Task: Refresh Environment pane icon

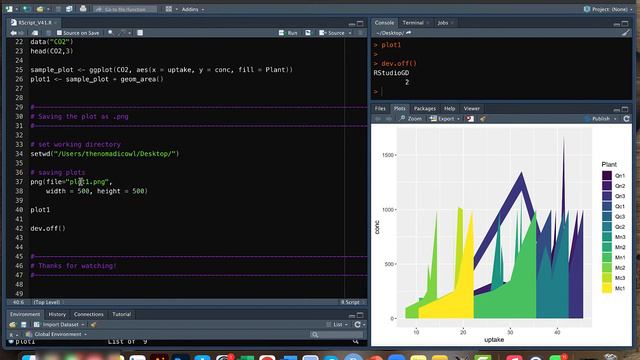Action: click(x=357, y=324)
